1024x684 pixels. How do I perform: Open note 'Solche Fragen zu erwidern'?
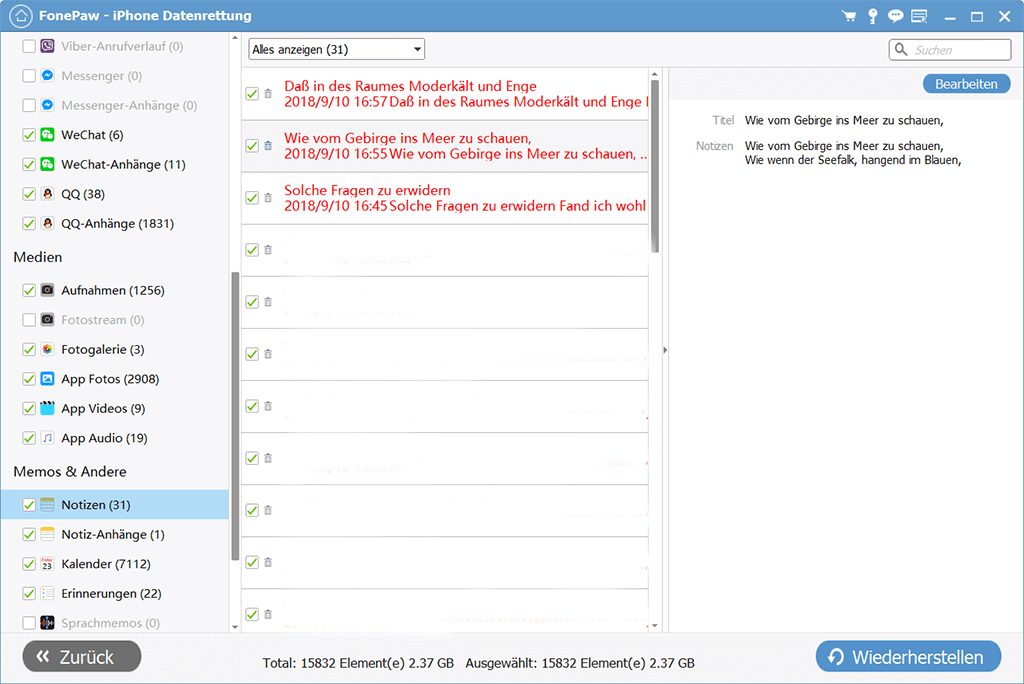(x=445, y=198)
